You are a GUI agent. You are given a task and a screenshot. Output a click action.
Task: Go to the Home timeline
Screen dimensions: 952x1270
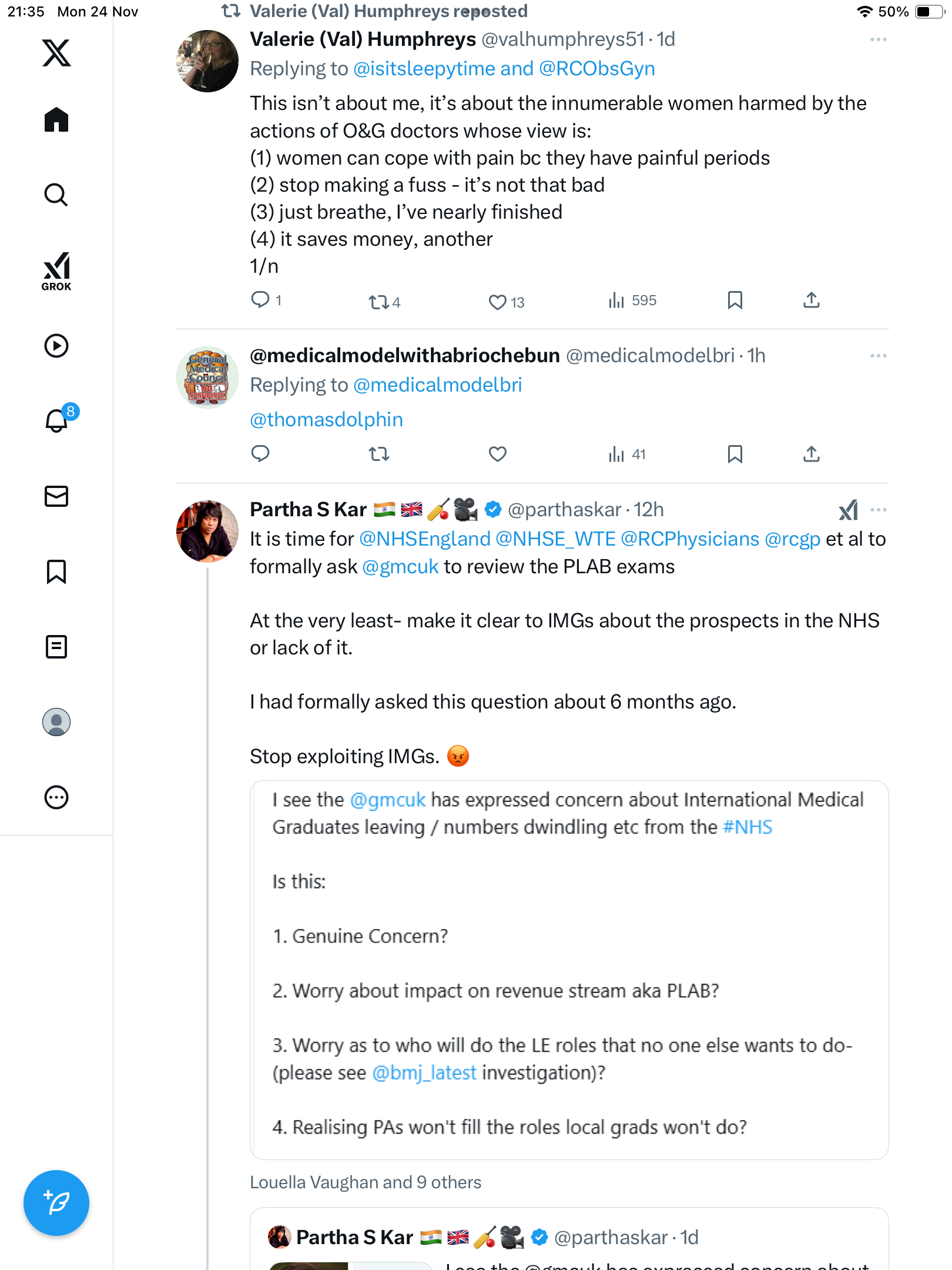coord(56,120)
